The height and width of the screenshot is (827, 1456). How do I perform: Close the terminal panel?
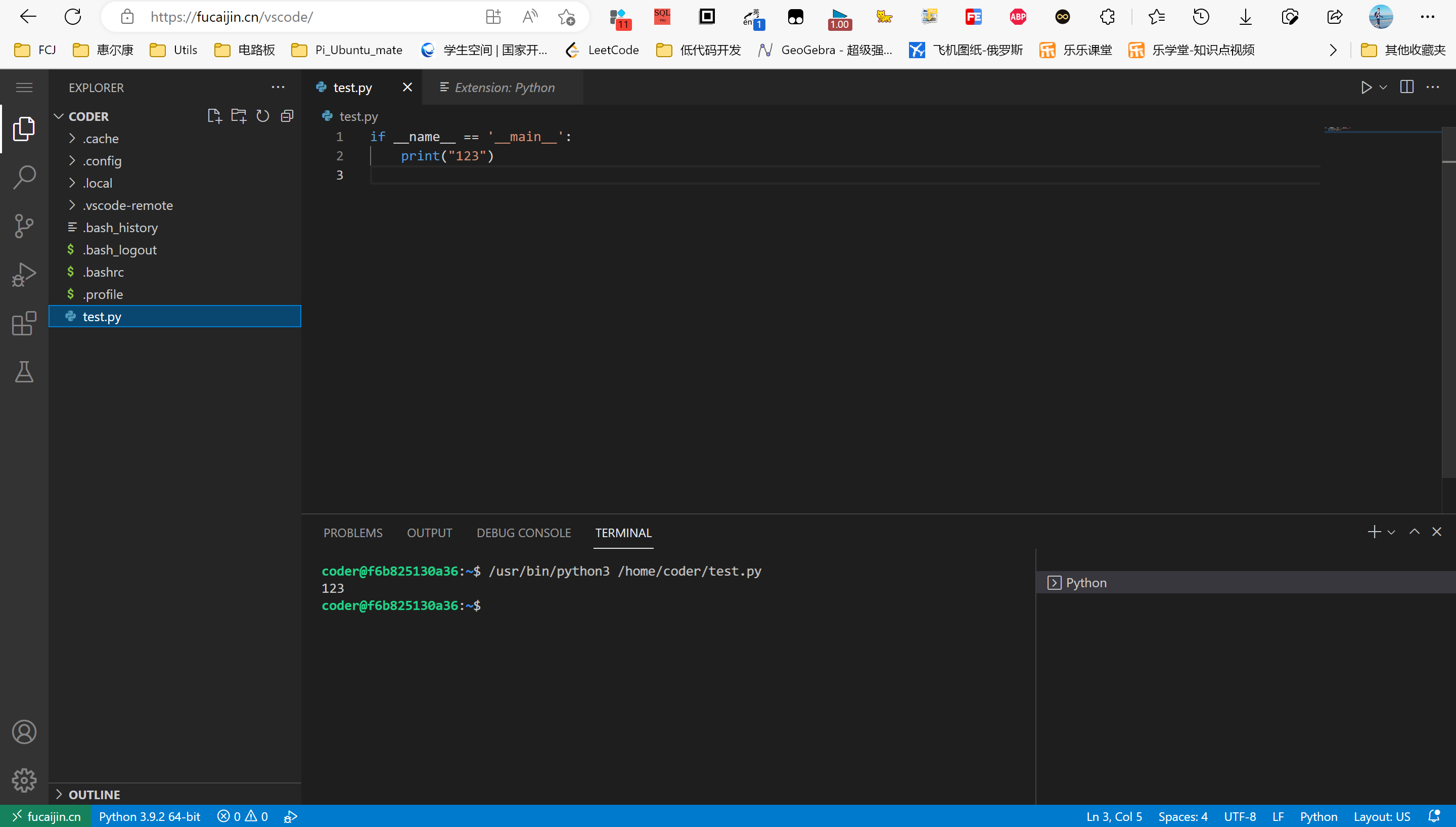tap(1436, 532)
